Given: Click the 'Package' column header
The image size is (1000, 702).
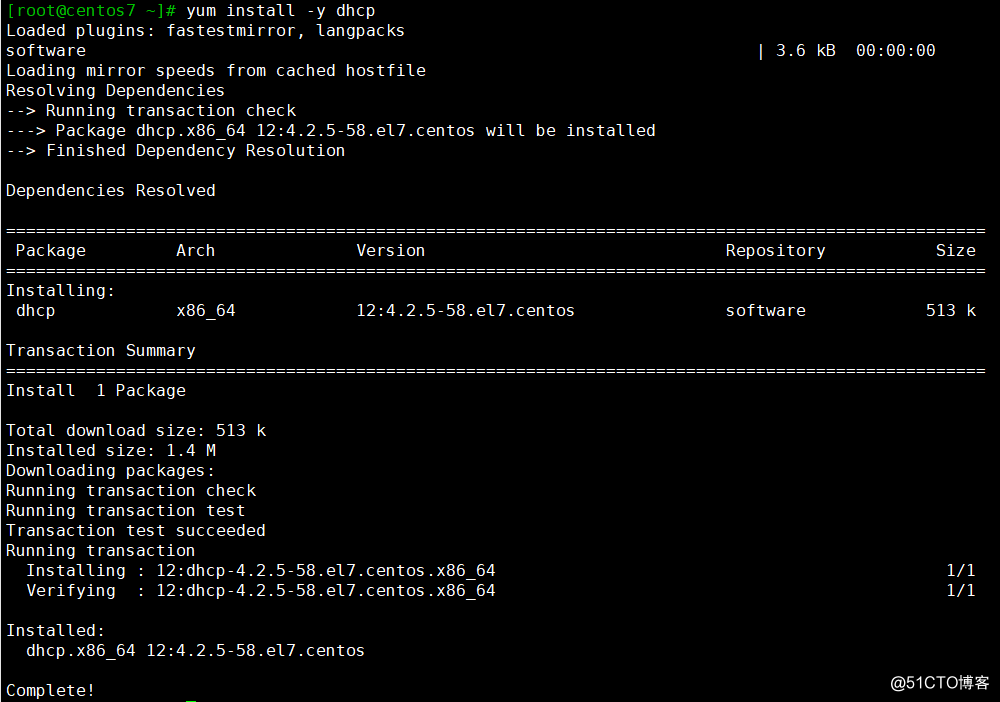Looking at the screenshot, I should coord(50,251).
